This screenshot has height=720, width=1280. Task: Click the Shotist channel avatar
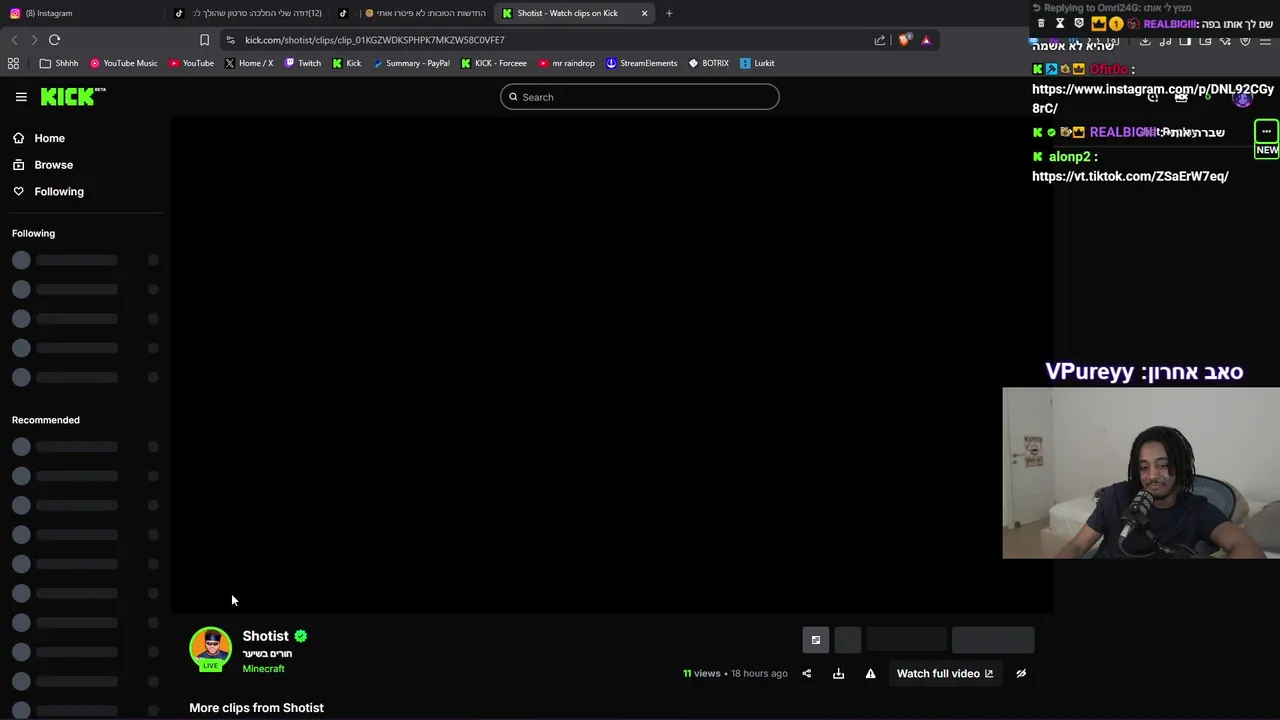(210, 648)
